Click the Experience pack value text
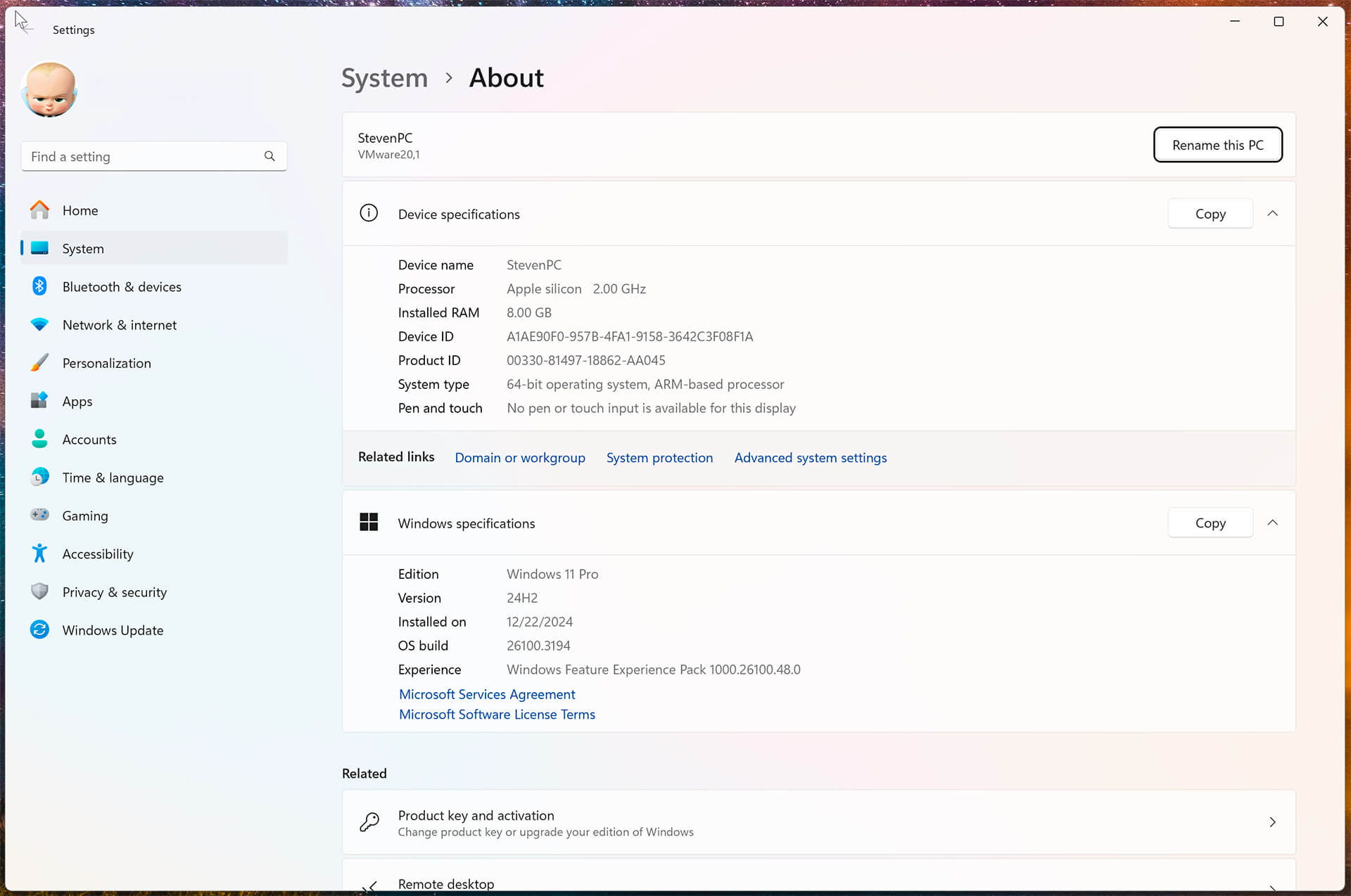The height and width of the screenshot is (896, 1351). tap(654, 670)
